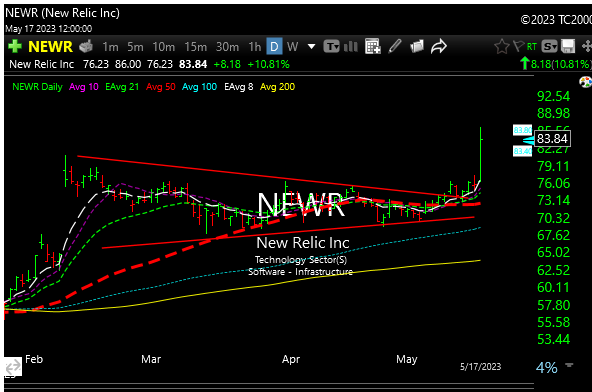The width and height of the screenshot is (592, 392).
Task: Click the New Relic Inc name in quote row
Action: coord(42,65)
